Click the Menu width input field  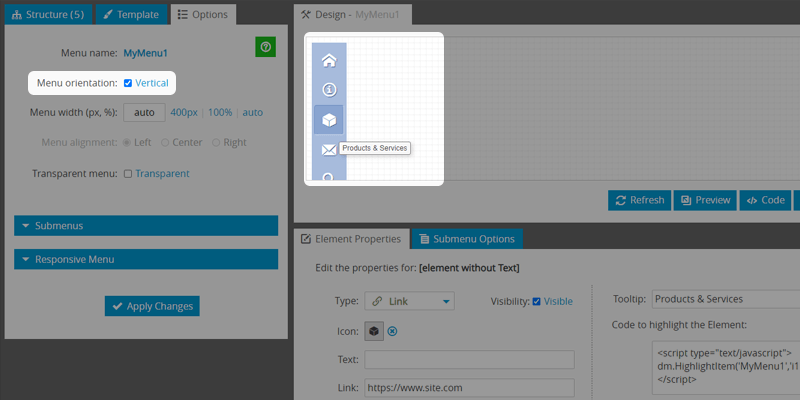point(144,112)
